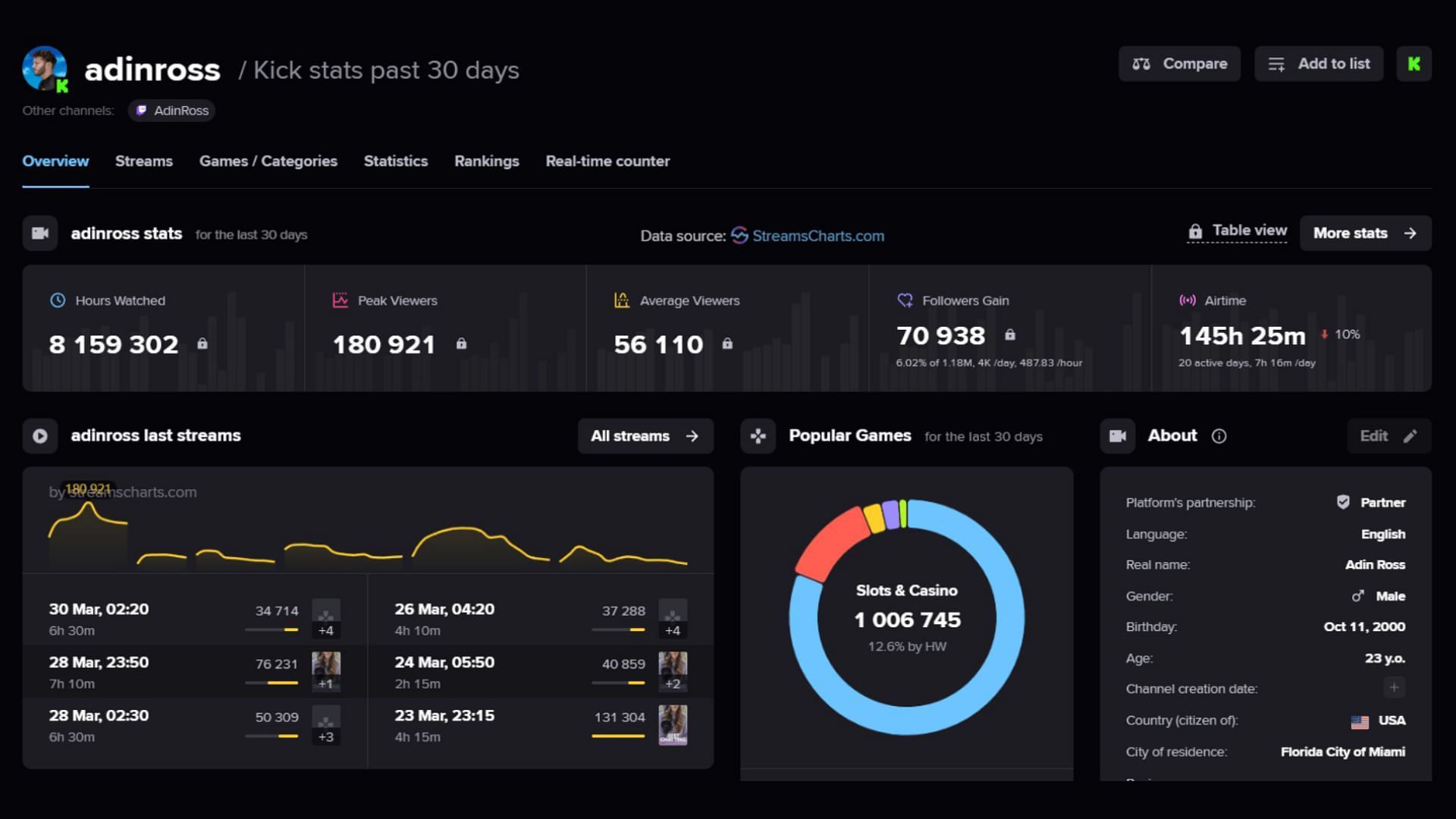1456x819 pixels.
Task: Click lock icon beside 180 921 stat
Action: tap(461, 344)
